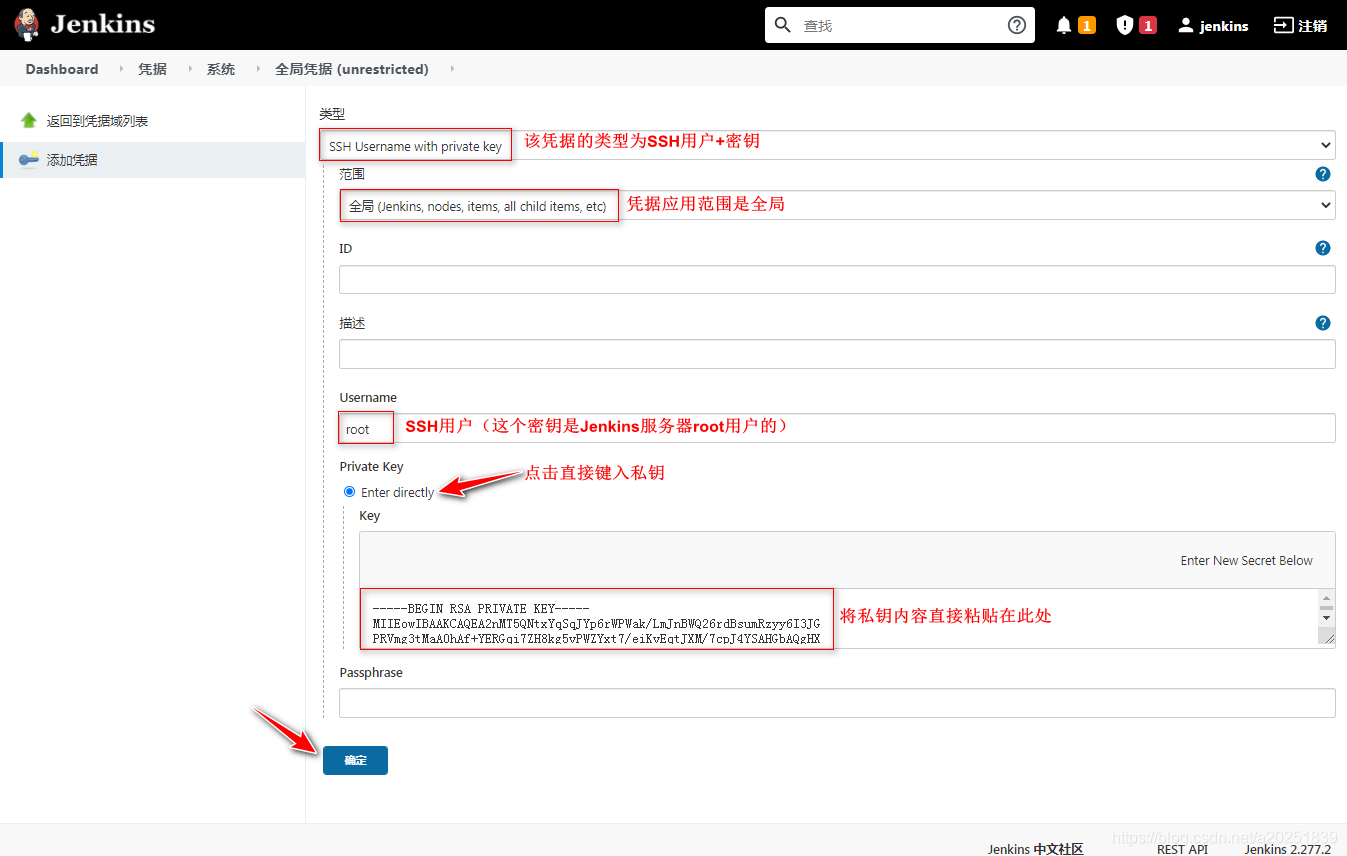Open Jenkins 中文社区 footer link
1347x856 pixels.
pos(1035,849)
